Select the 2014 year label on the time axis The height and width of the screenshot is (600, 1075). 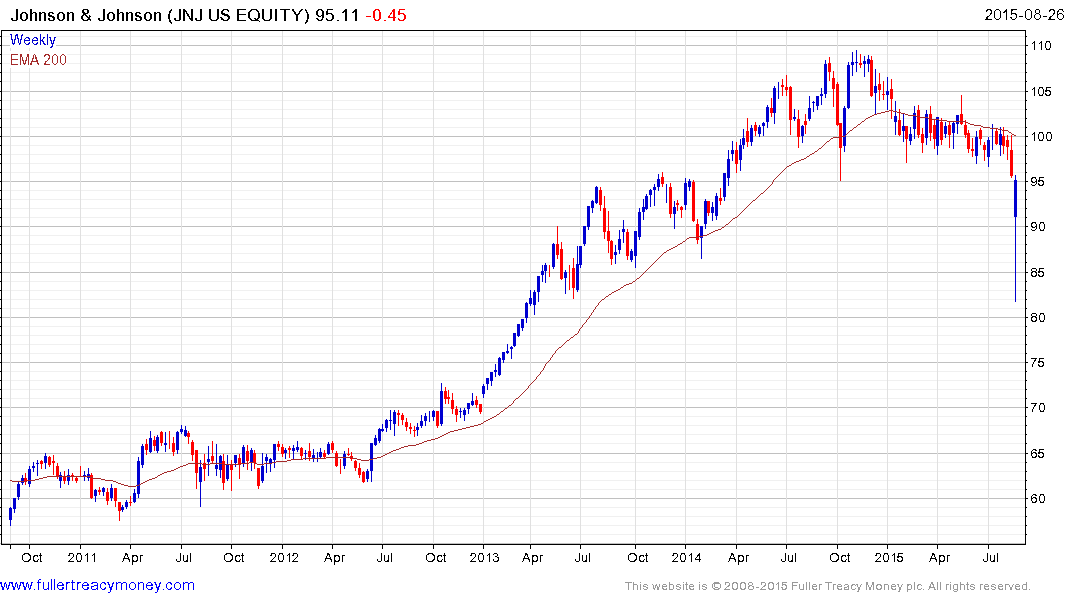(x=686, y=557)
